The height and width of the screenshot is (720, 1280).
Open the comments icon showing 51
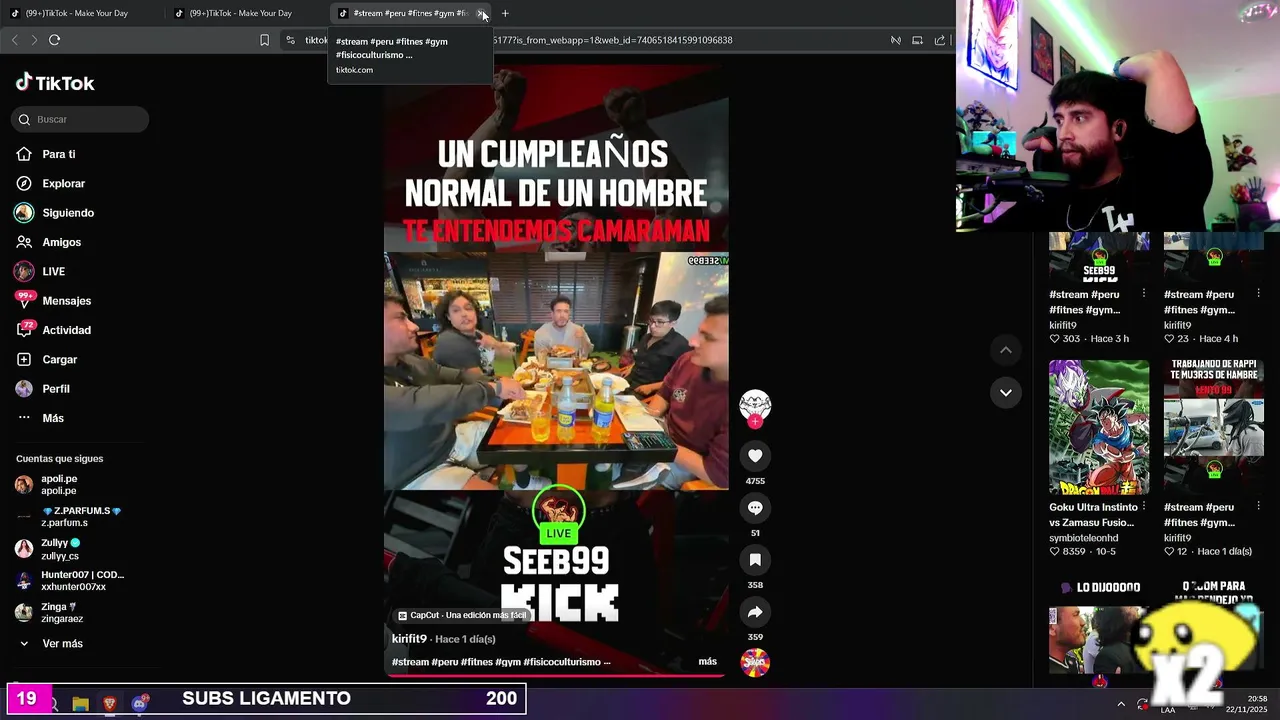tap(755, 508)
